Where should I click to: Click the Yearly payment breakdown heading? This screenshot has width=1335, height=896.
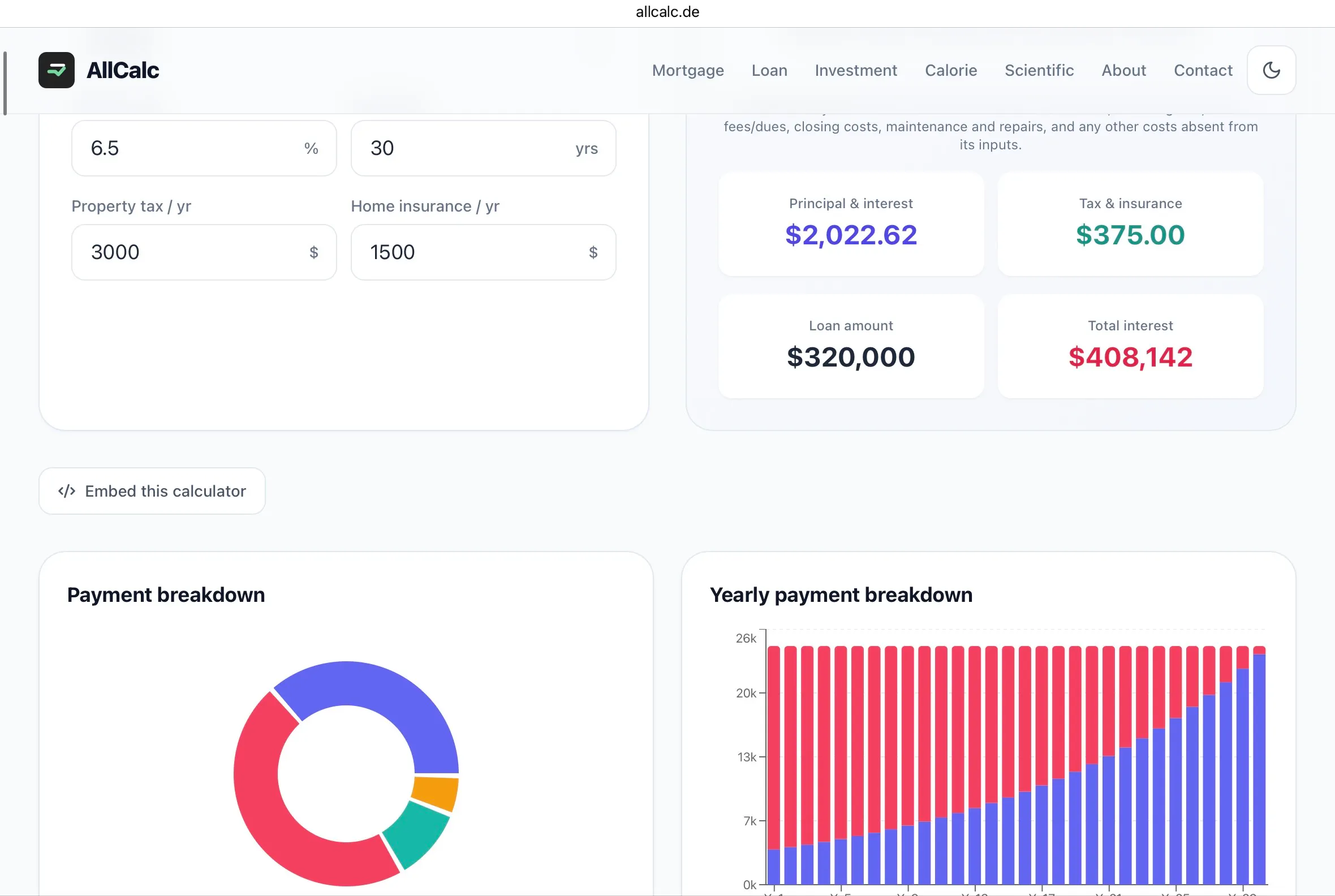(x=841, y=595)
